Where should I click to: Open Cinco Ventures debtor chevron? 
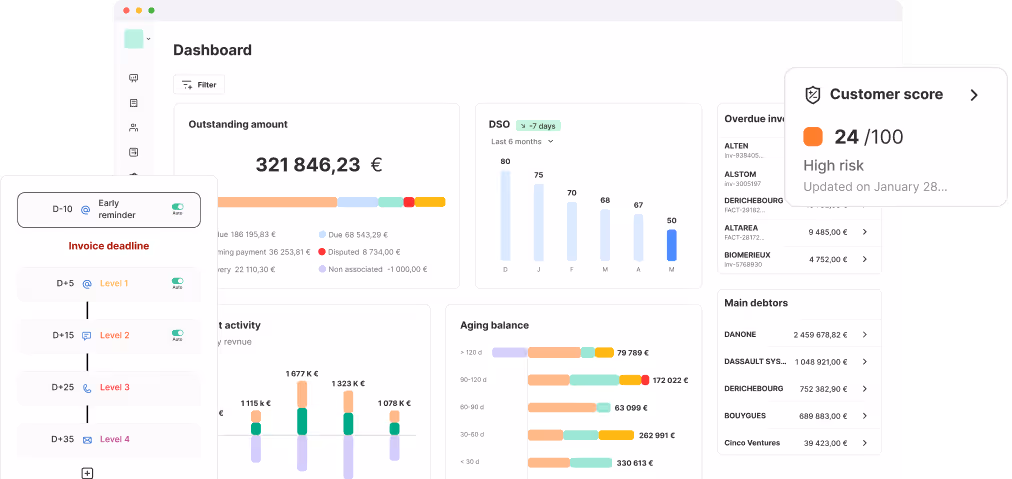click(x=865, y=443)
